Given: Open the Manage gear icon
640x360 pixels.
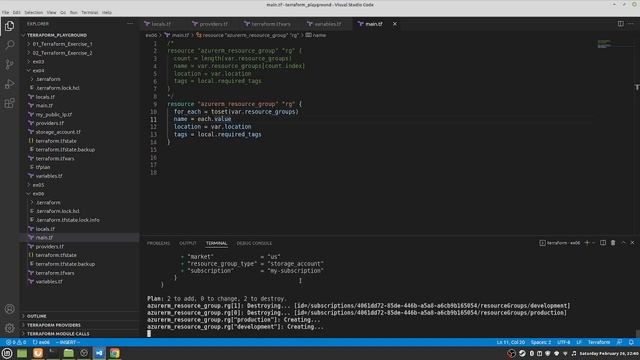Looking at the screenshot, I should point(9,328).
